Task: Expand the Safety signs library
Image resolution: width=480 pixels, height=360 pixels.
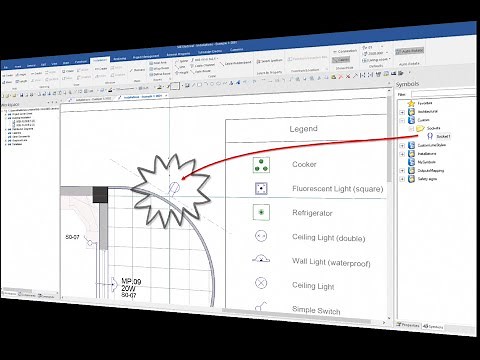Action: [x=402, y=179]
